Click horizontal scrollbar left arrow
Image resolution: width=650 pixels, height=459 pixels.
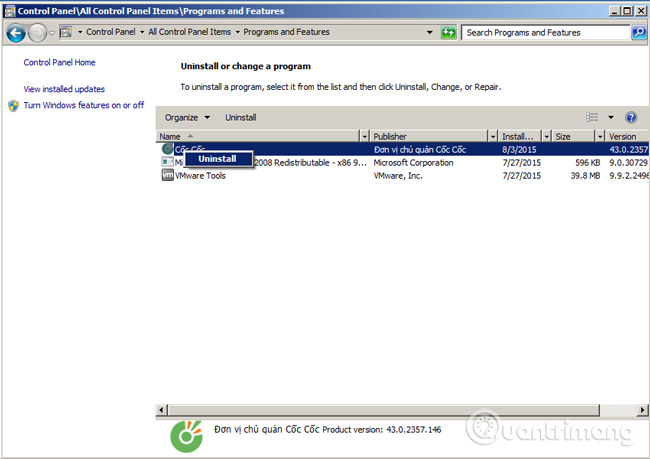click(161, 410)
